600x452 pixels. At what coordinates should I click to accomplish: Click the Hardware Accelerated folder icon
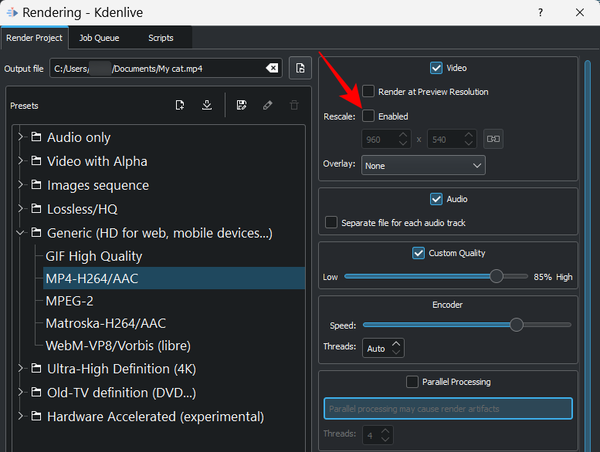click(36, 416)
